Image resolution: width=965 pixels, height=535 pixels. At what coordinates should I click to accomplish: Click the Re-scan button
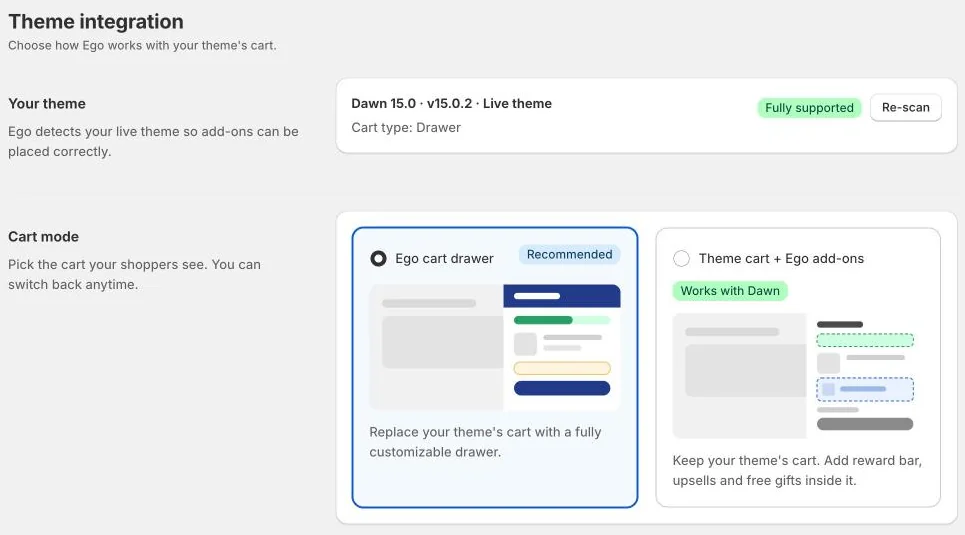[905, 108]
